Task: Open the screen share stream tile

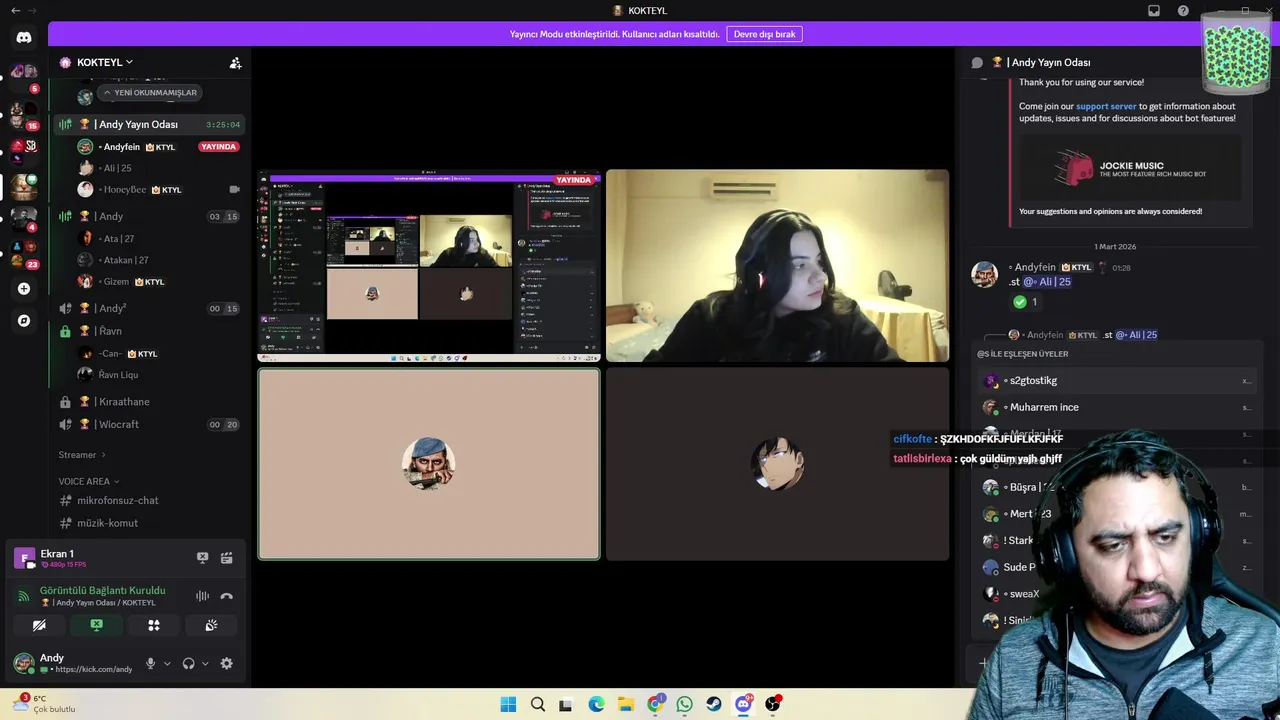Action: pyautogui.click(x=429, y=265)
